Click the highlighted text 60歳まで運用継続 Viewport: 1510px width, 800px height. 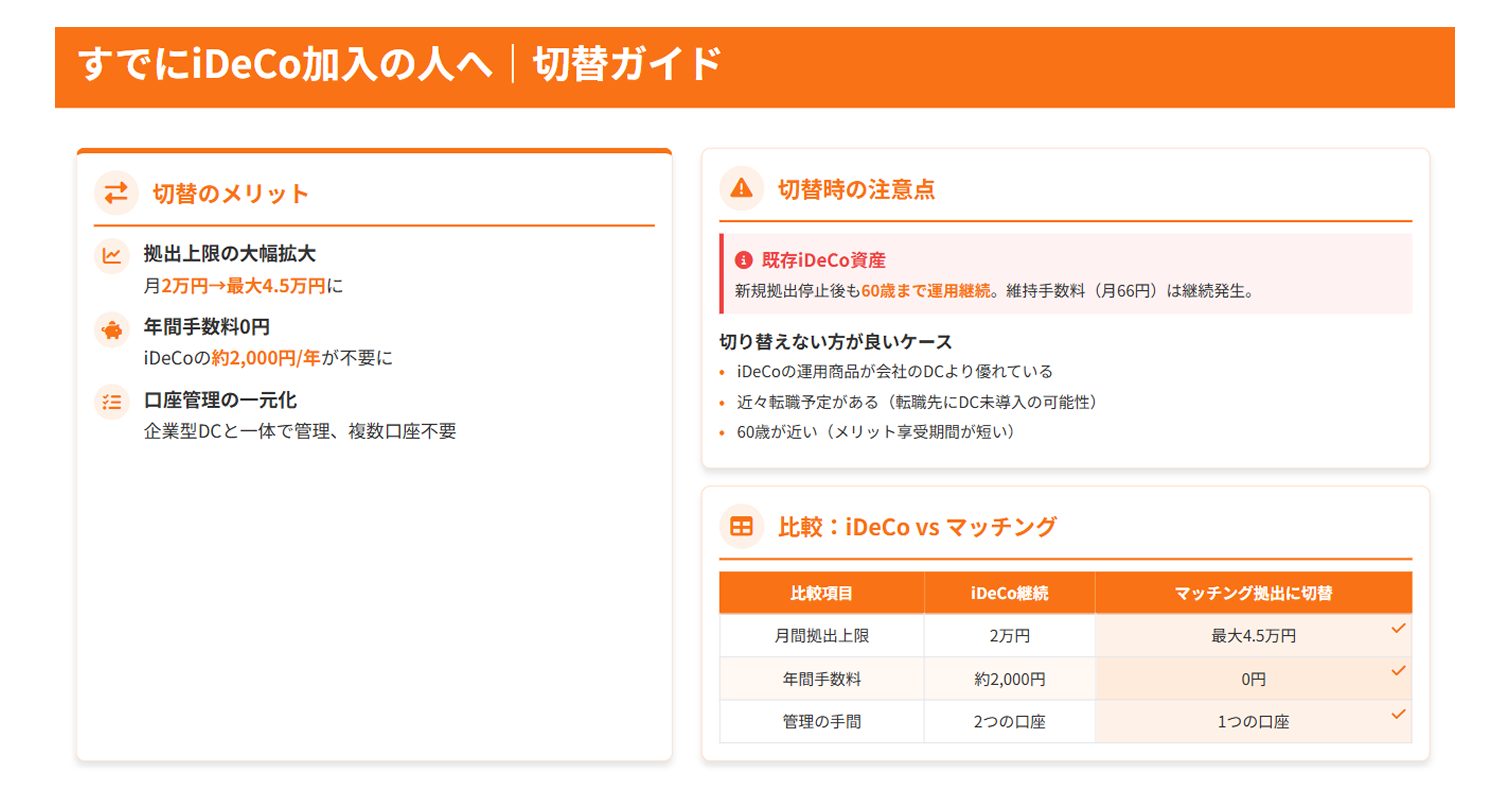tap(926, 291)
